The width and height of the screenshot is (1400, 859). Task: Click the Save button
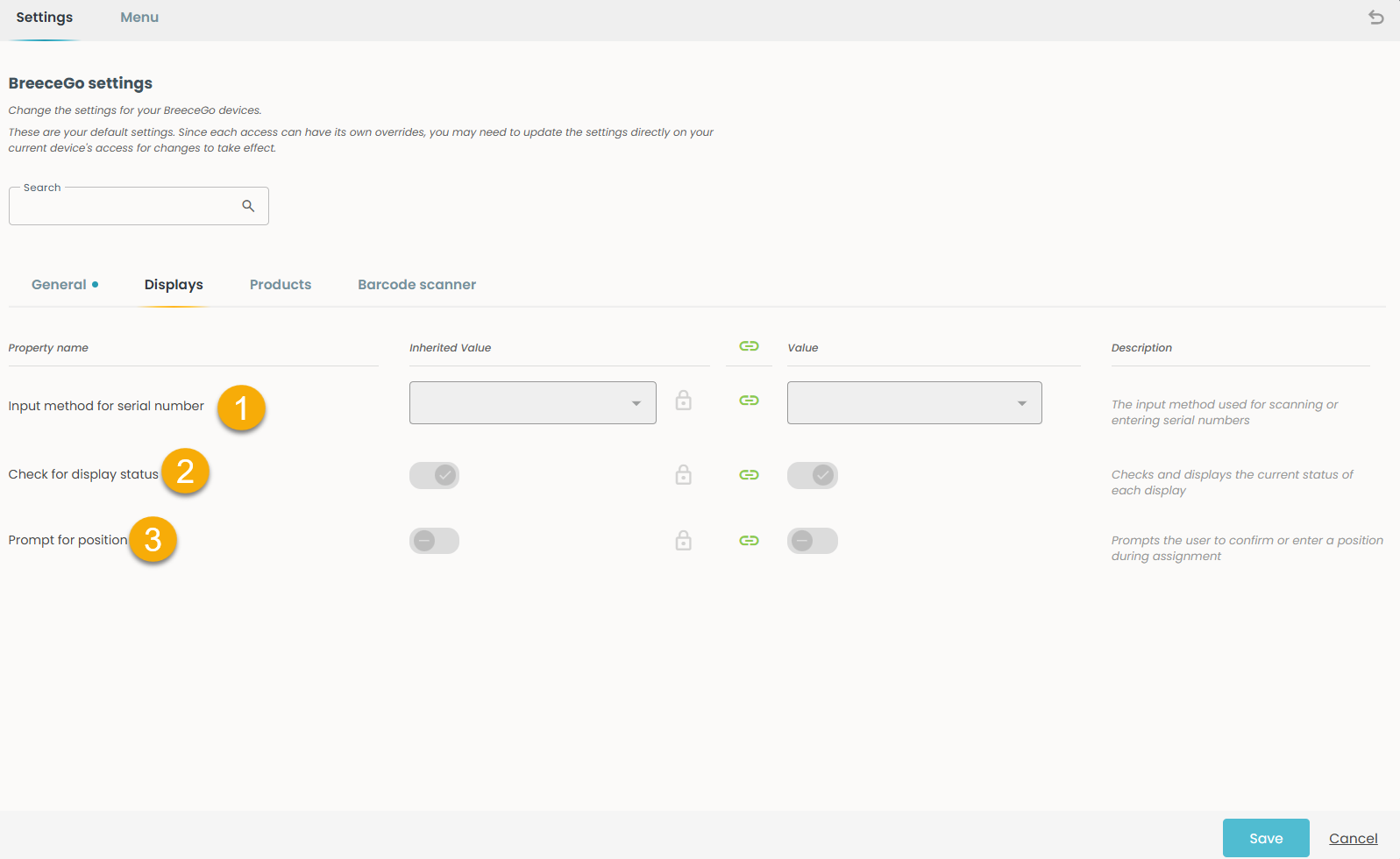1266,838
